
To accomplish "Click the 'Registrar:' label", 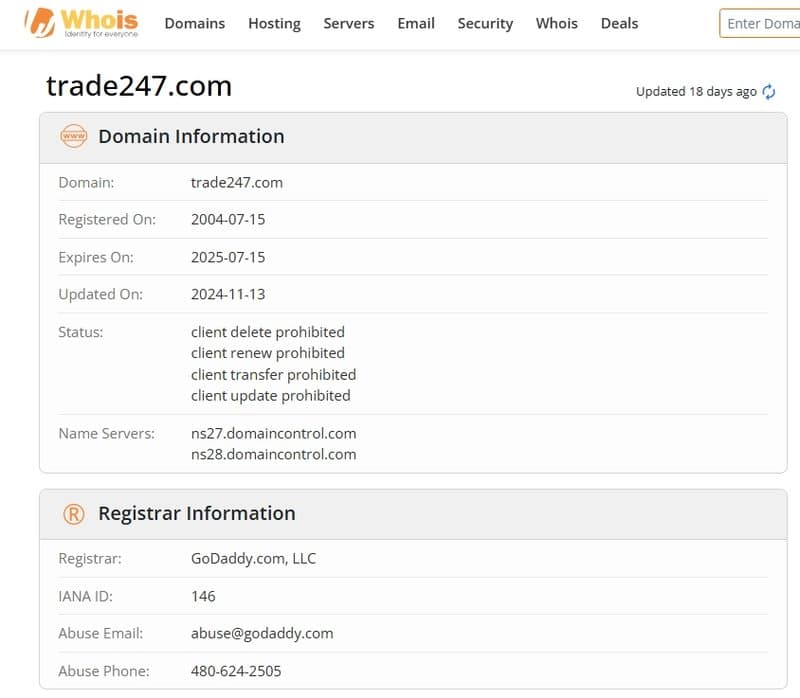I will point(90,559).
